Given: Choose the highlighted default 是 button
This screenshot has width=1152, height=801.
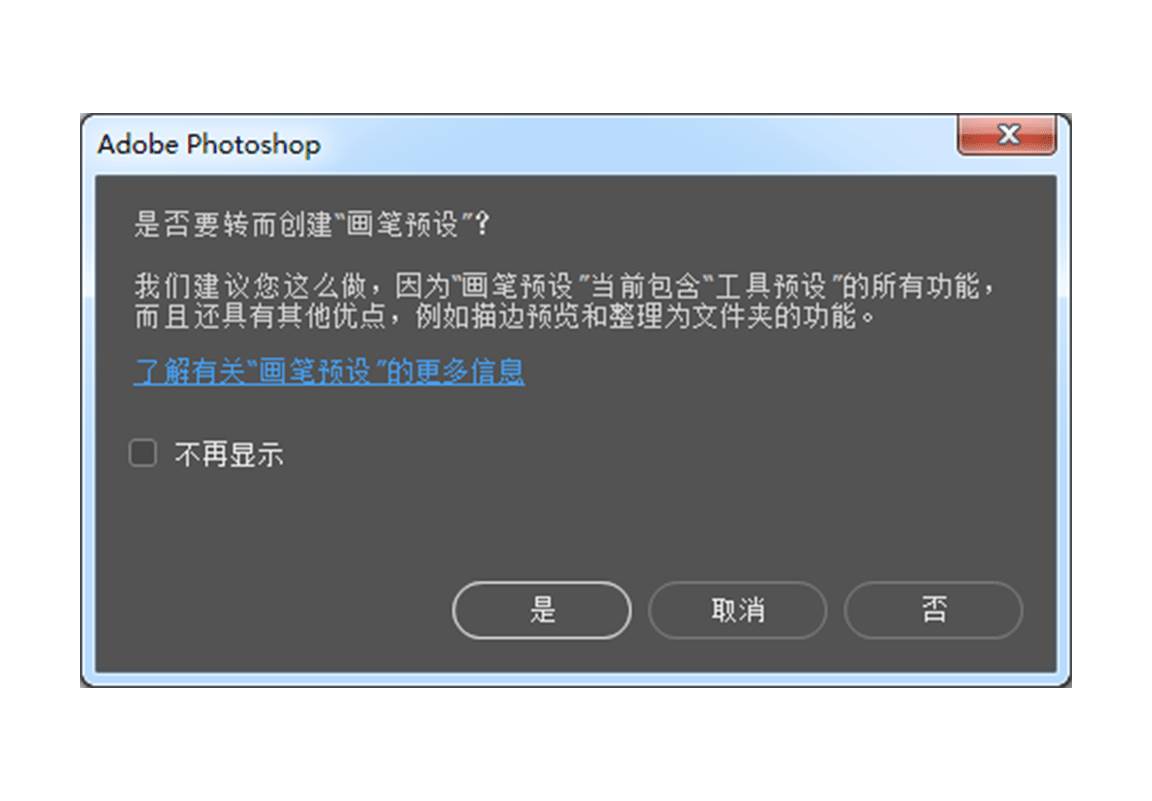Looking at the screenshot, I should (x=541, y=610).
